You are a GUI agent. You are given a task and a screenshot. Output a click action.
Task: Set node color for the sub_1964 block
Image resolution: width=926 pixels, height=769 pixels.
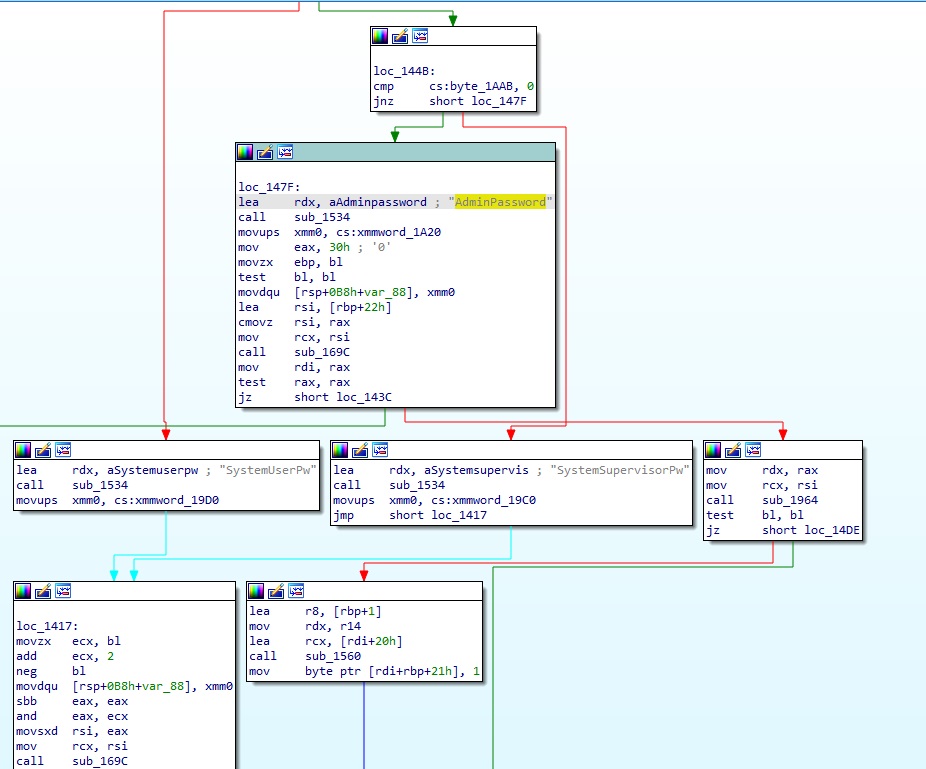point(714,450)
